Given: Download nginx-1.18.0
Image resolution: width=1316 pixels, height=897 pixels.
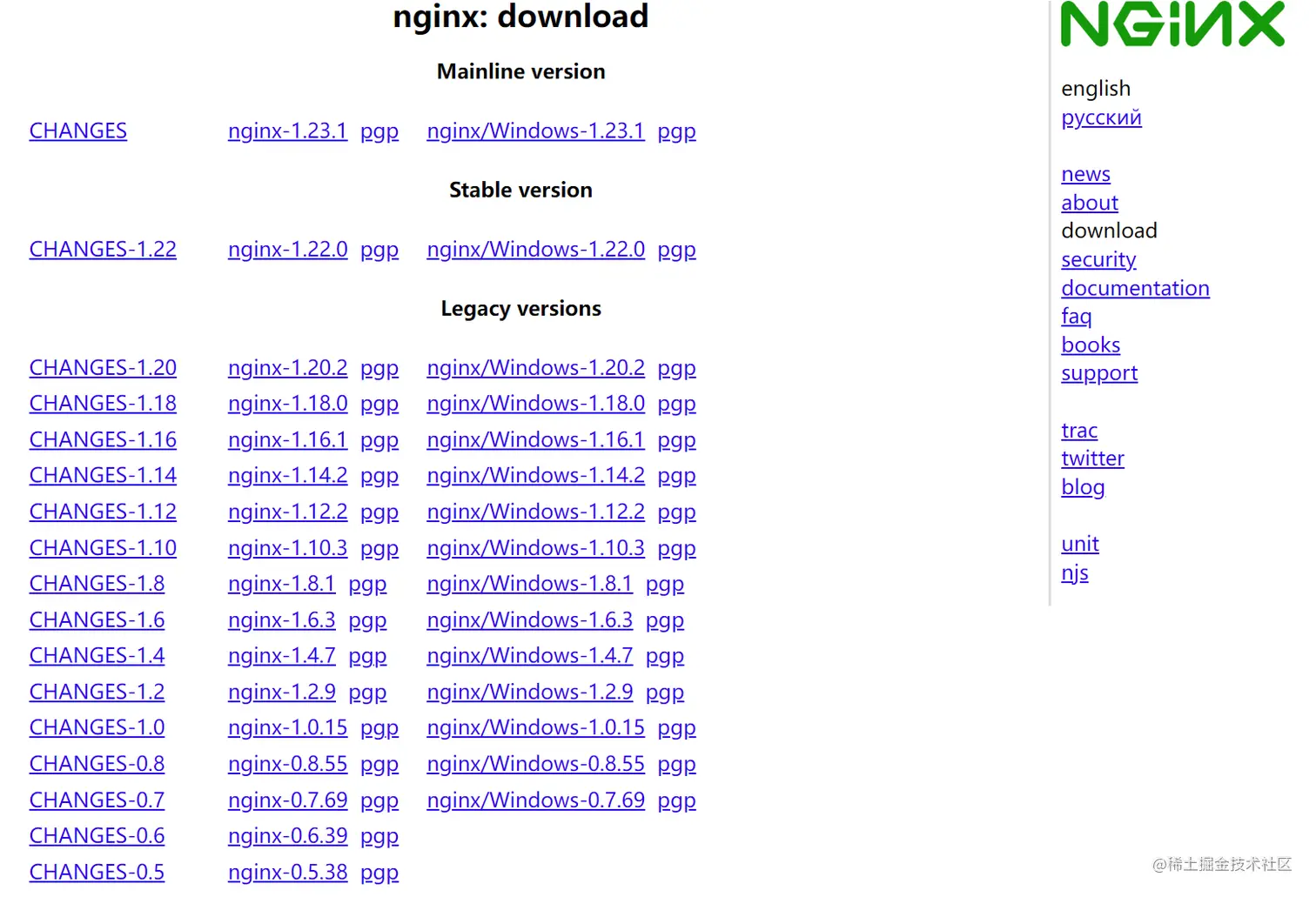Looking at the screenshot, I should point(287,404).
